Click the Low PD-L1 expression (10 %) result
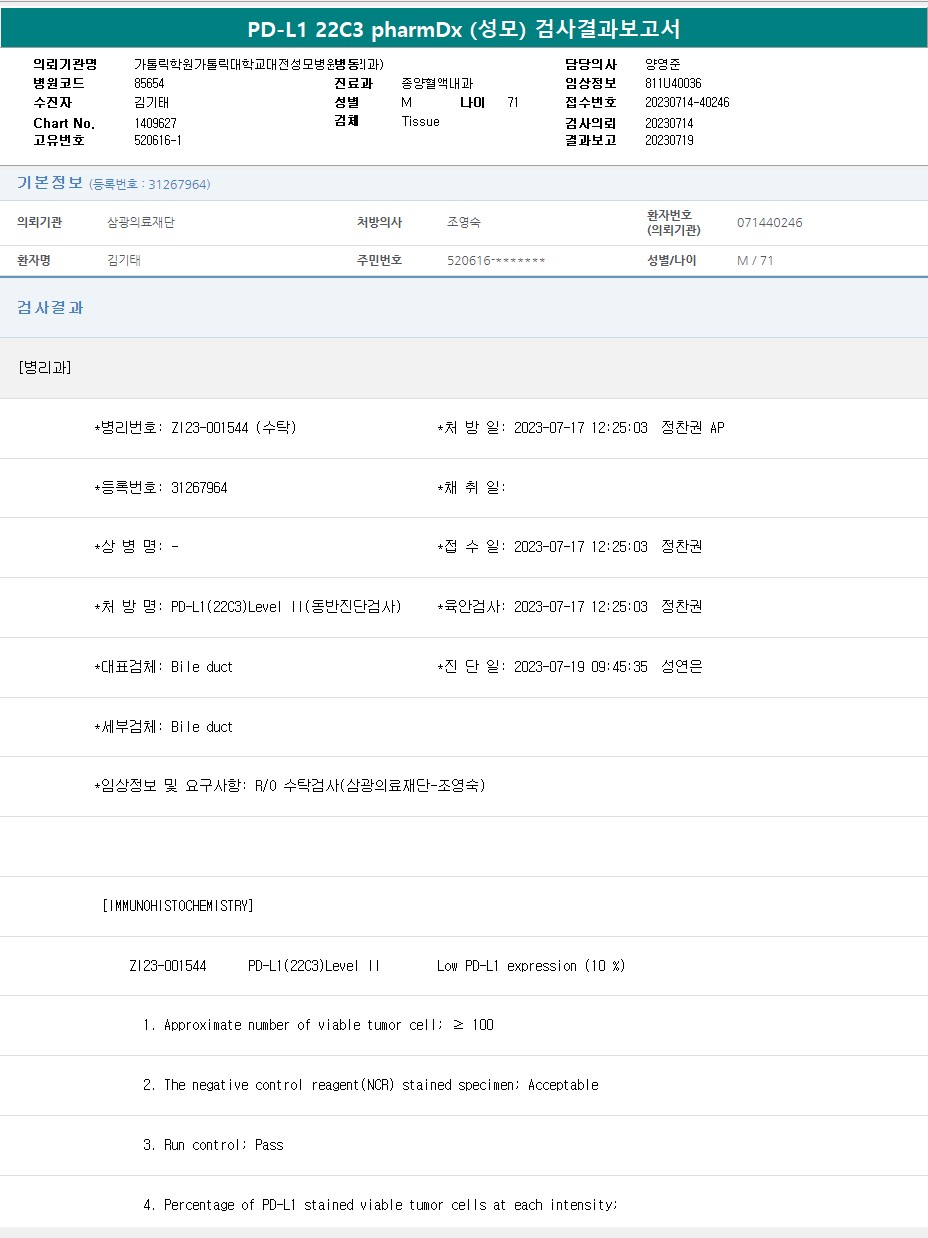 [530, 966]
